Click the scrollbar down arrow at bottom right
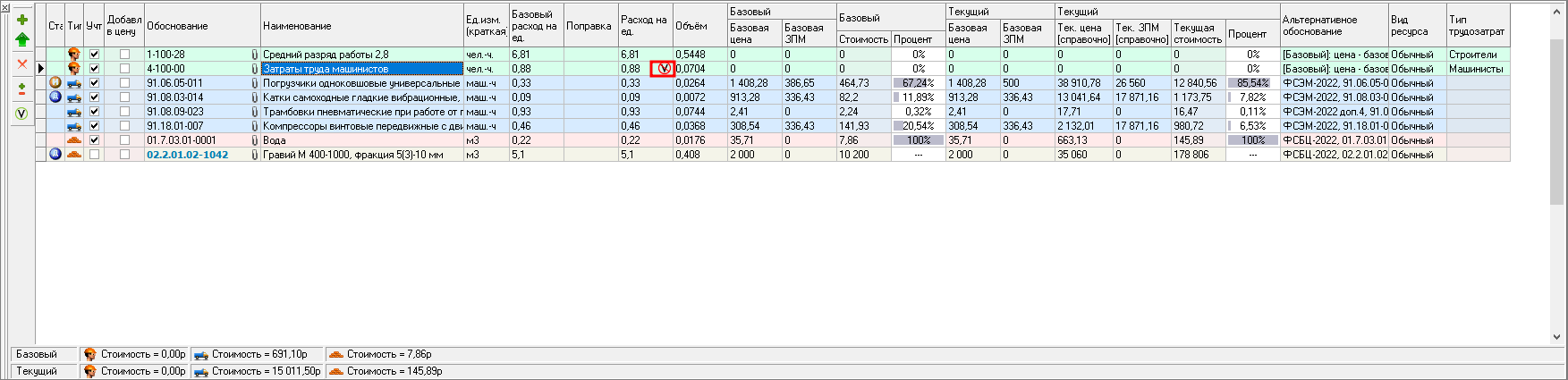The image size is (1568, 380). [1557, 337]
